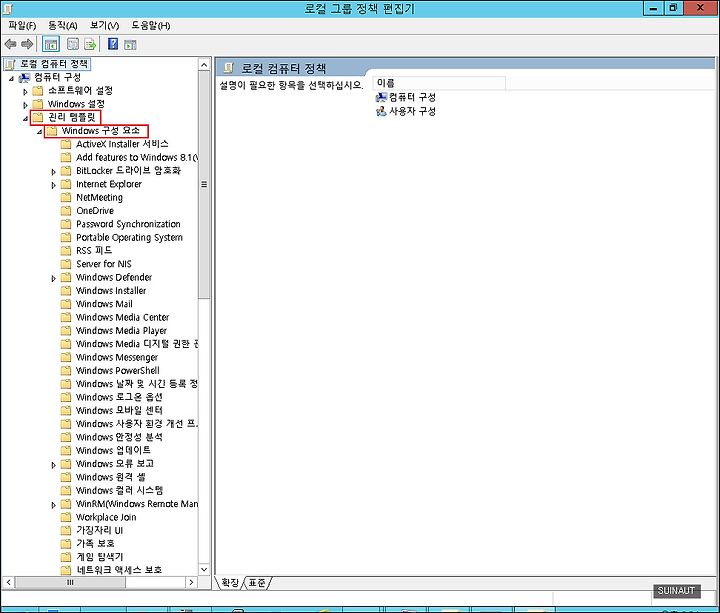Click the Forward arrow toolbar icon

[27, 44]
